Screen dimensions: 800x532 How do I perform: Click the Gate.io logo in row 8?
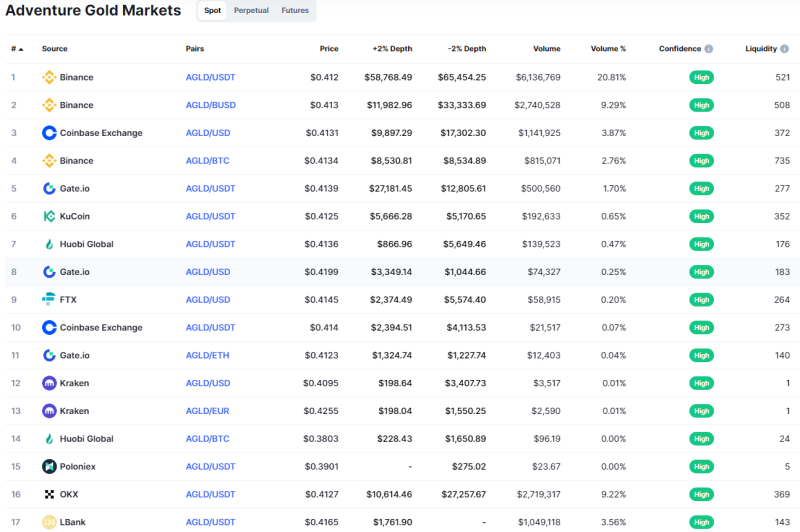(49, 272)
